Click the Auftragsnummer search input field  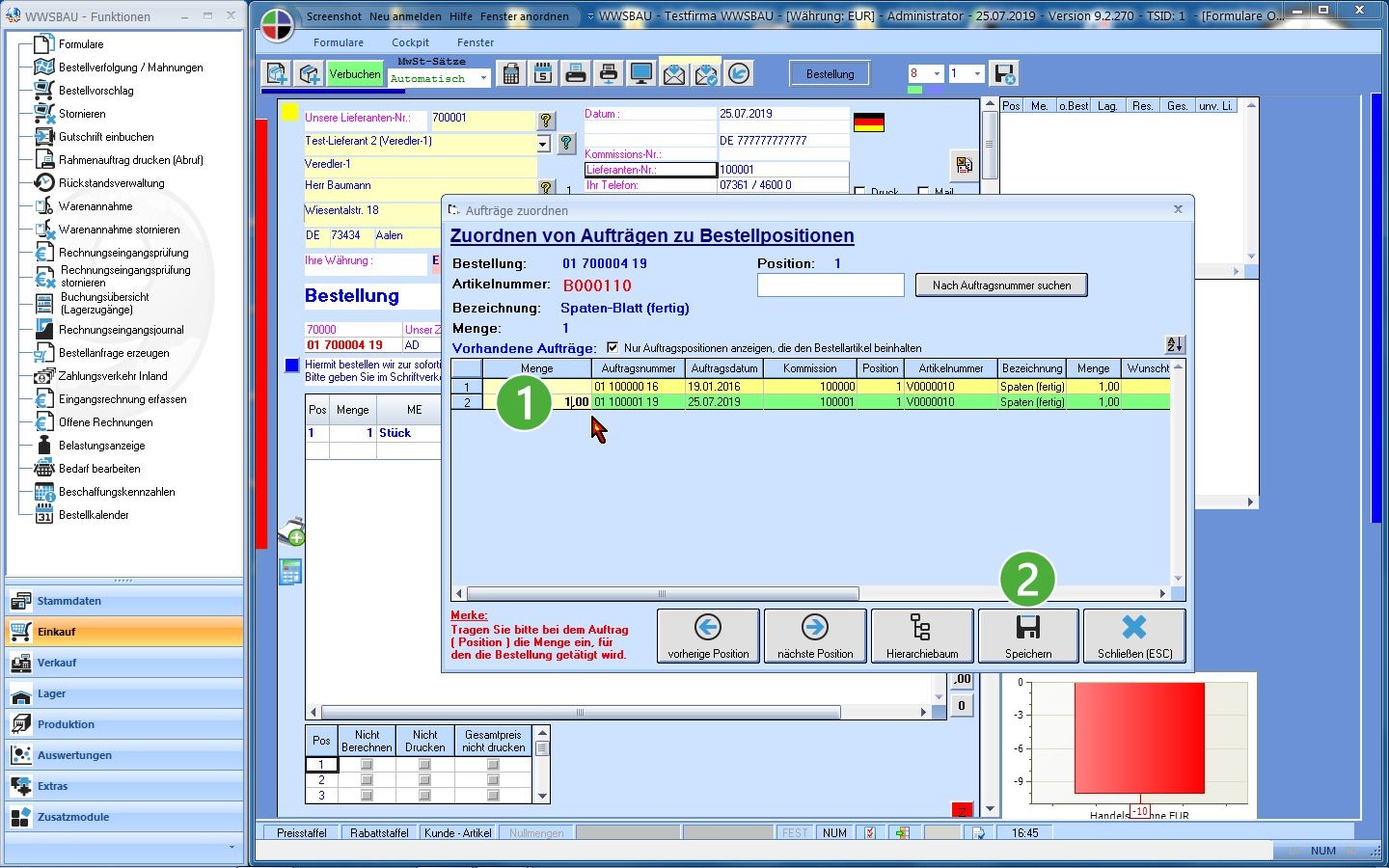click(831, 285)
